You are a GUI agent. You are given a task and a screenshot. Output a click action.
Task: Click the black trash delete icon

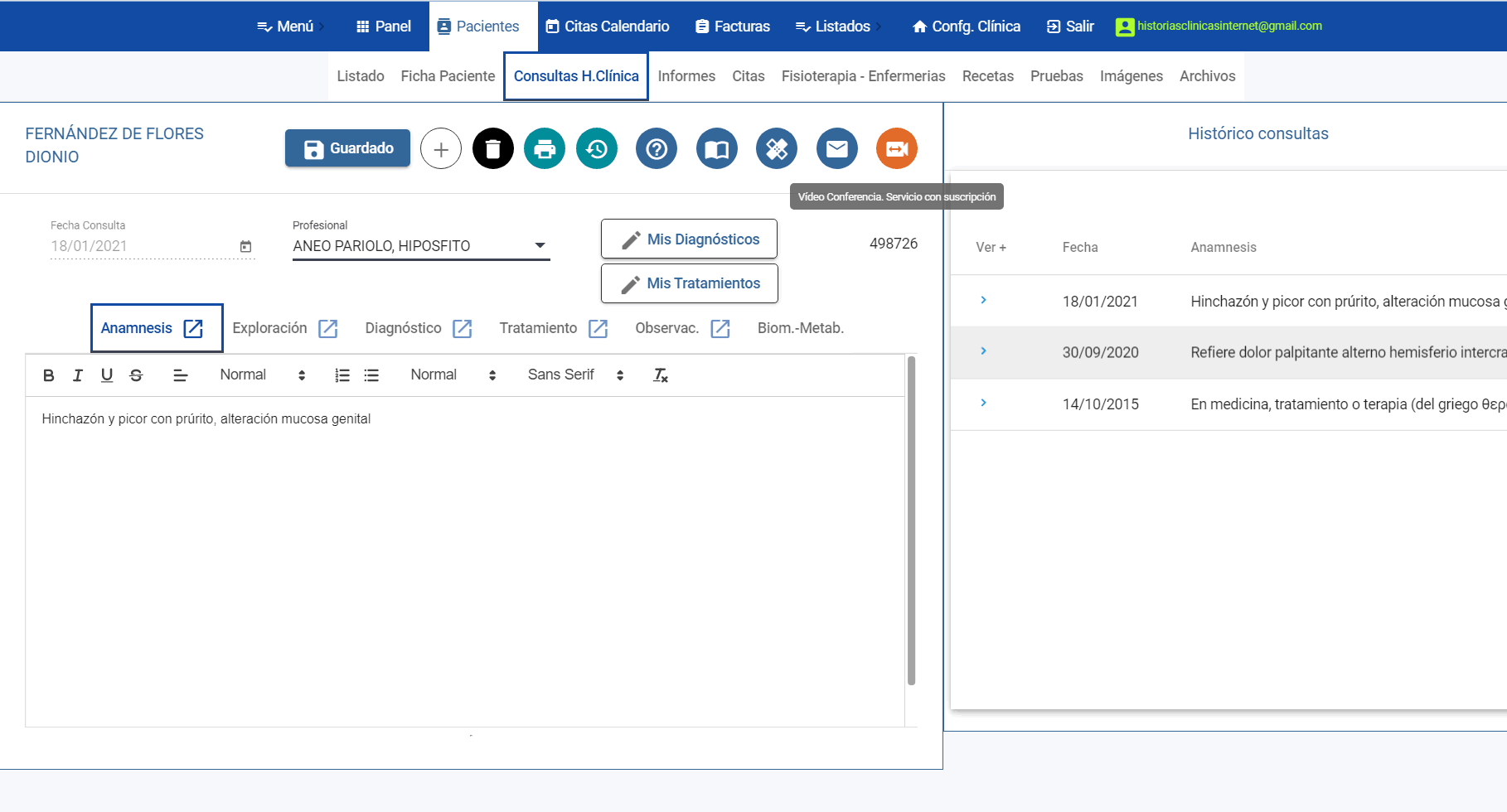[492, 149]
